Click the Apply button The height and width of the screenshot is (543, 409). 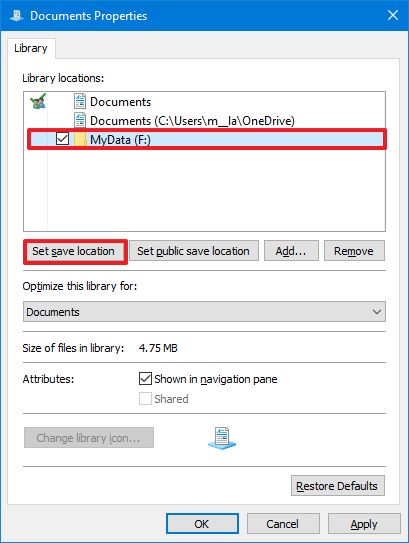coord(364,524)
